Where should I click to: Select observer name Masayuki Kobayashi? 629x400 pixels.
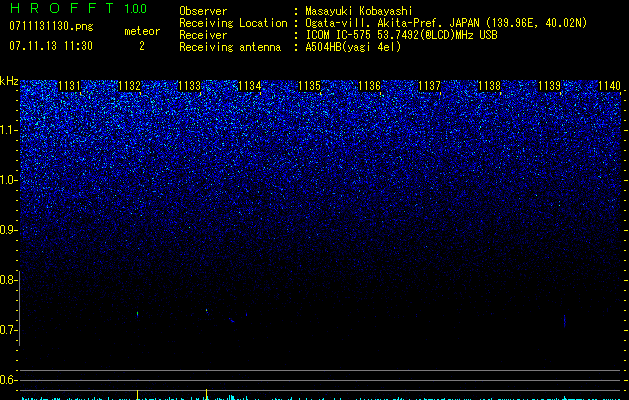click(x=359, y=11)
